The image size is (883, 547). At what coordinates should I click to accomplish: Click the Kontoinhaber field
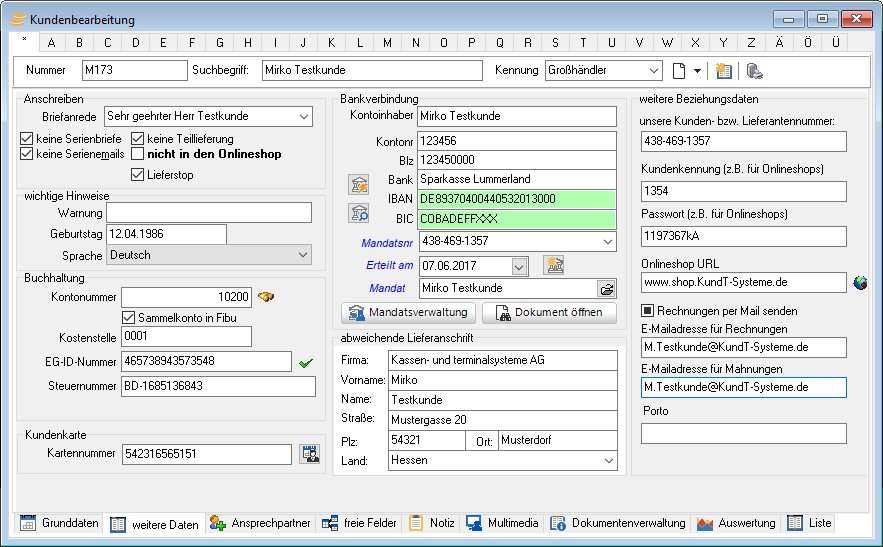pyautogui.click(x=517, y=117)
